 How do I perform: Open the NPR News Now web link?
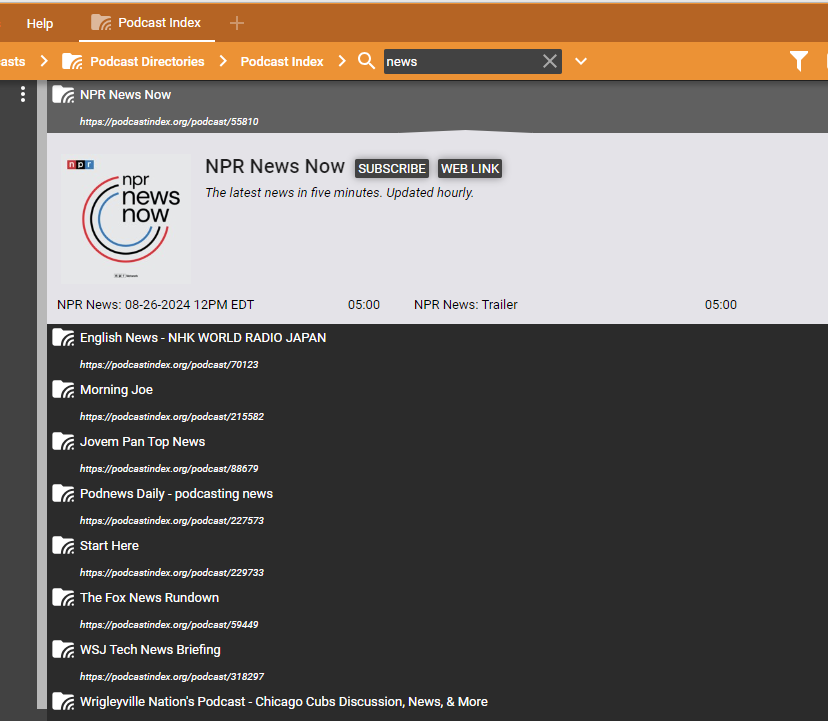tap(470, 169)
